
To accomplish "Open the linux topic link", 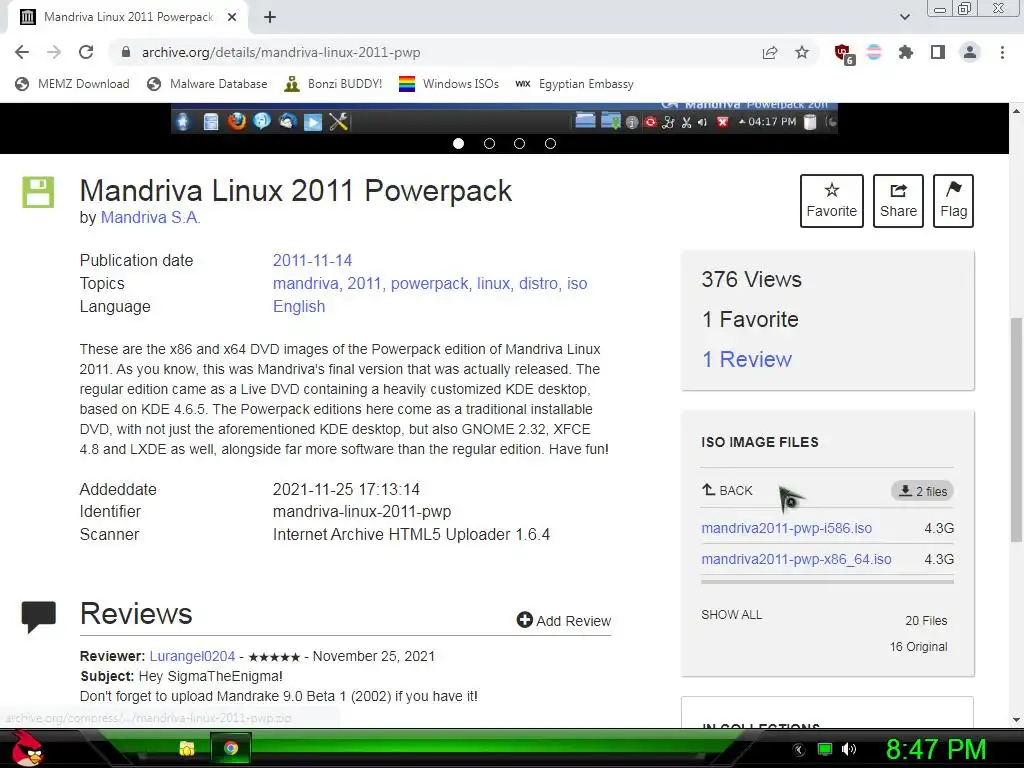I will pyautogui.click(x=493, y=283).
